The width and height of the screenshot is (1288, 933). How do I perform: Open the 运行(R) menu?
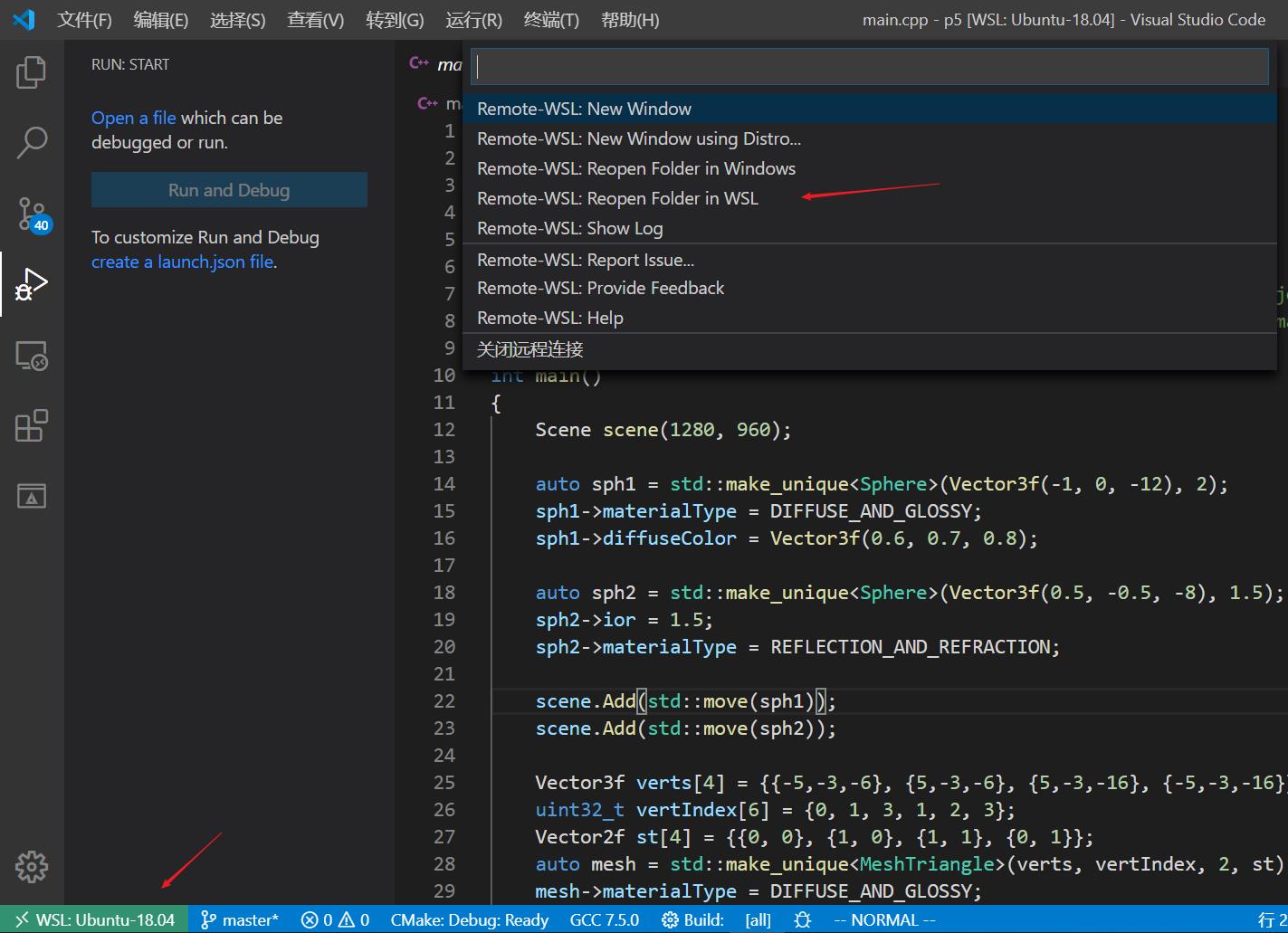click(x=473, y=20)
